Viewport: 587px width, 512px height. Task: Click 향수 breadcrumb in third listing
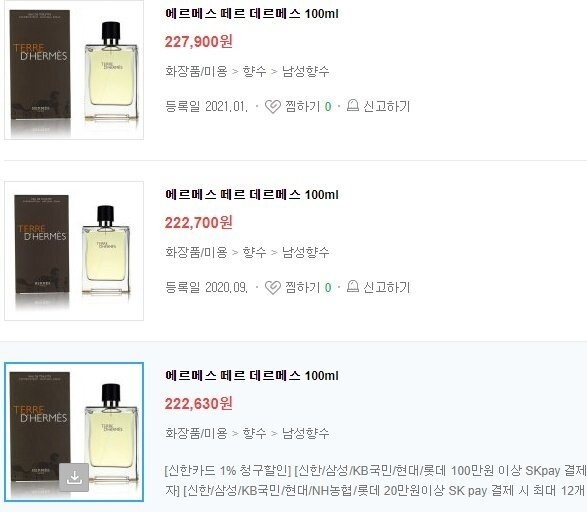coord(255,433)
